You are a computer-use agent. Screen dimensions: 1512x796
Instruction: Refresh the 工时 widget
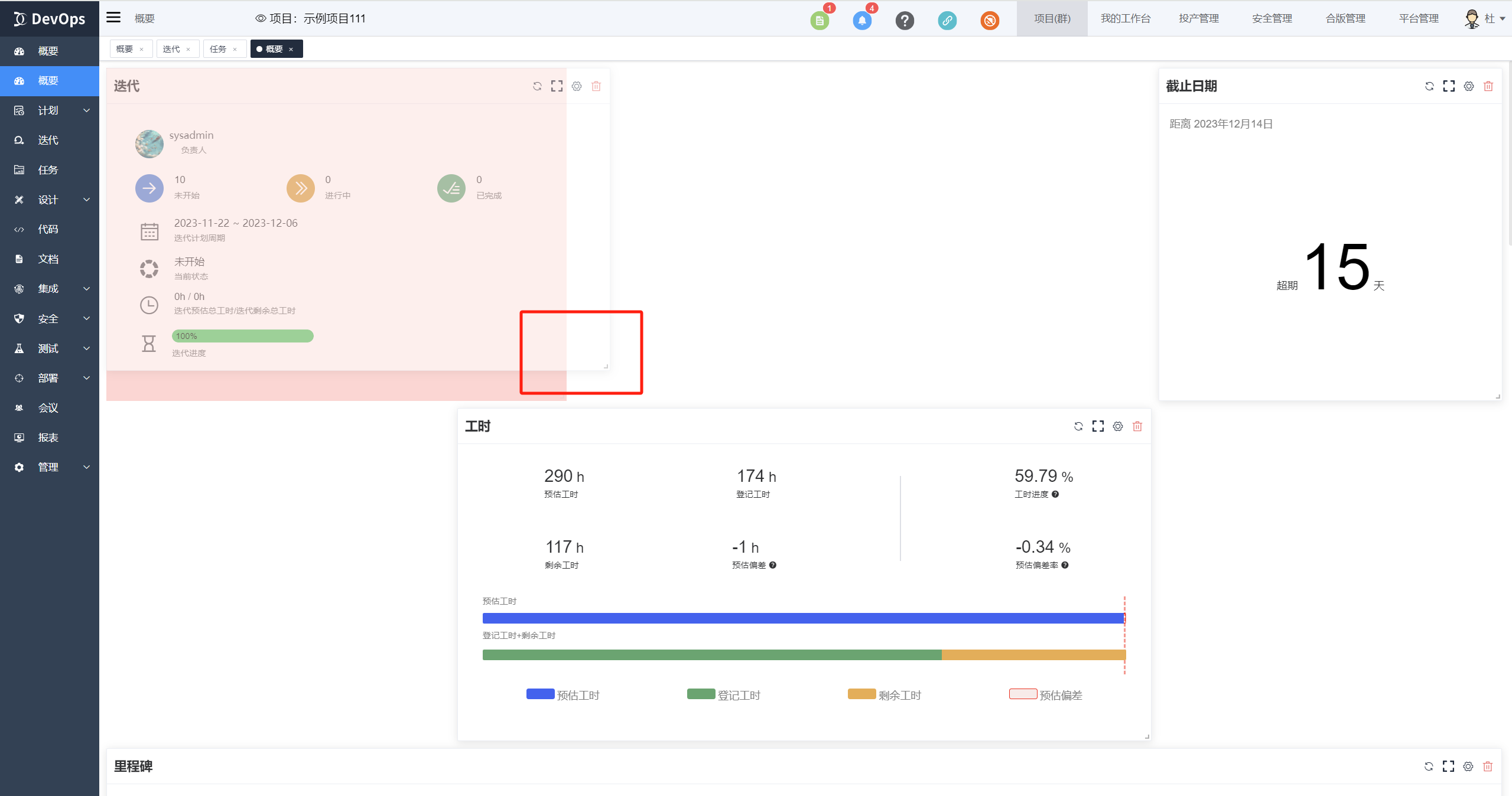1078,426
